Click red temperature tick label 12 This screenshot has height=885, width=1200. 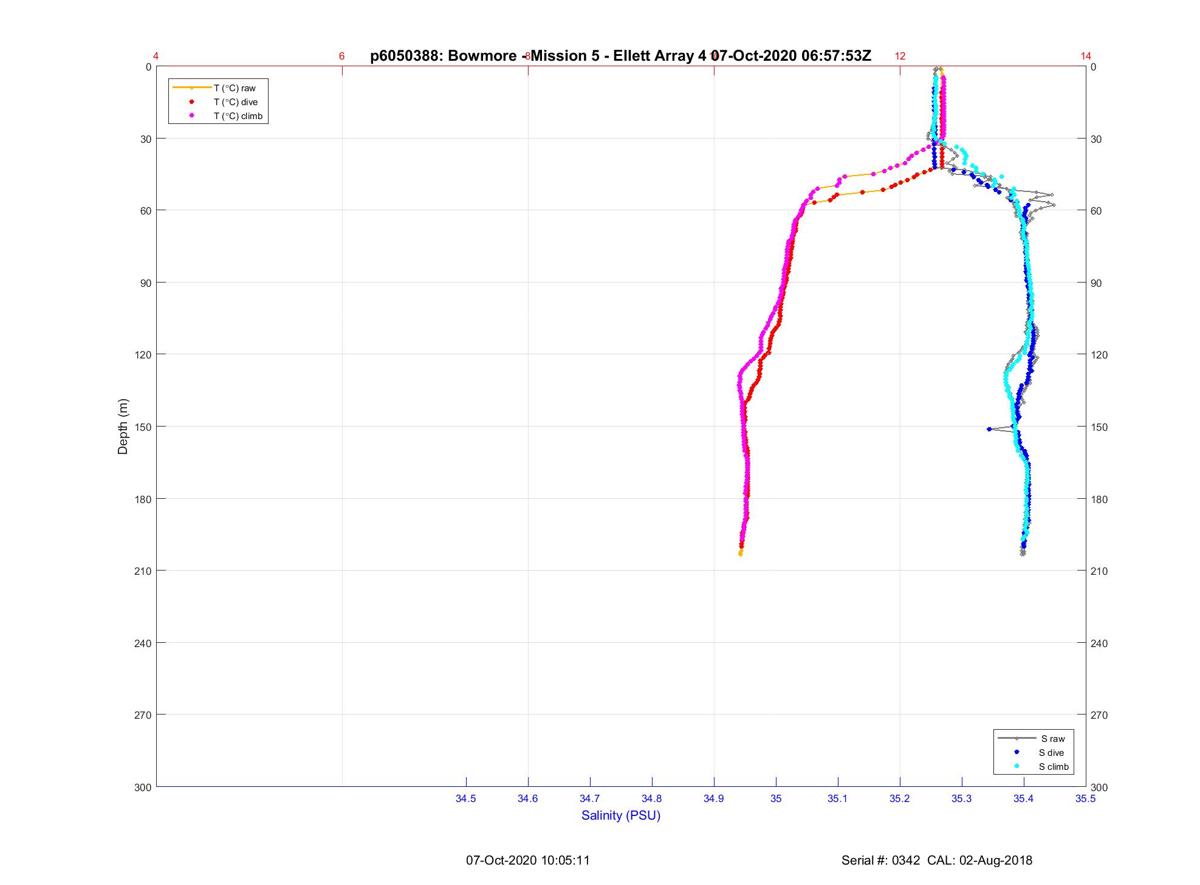point(900,56)
